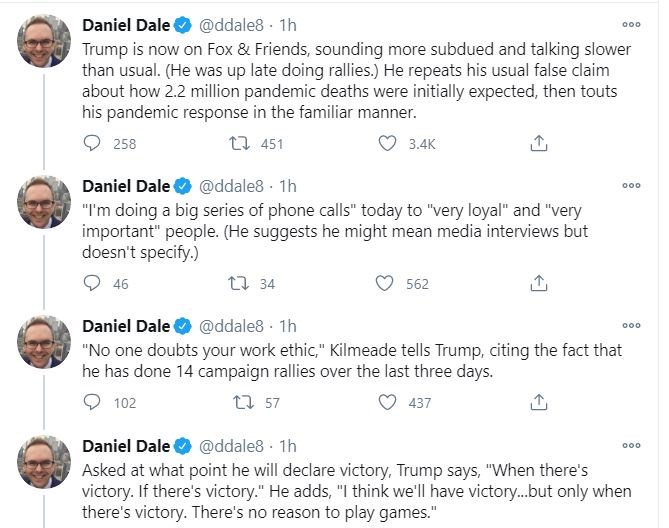Retweet the phone calls tweet
Viewport: 669px width, 528px height.
pos(240,284)
